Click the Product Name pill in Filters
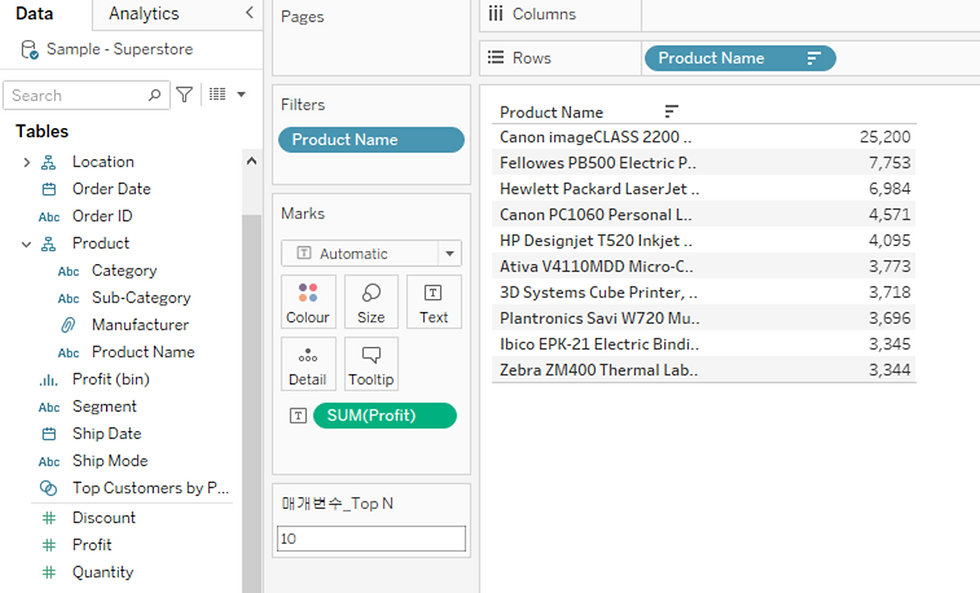 click(x=371, y=139)
